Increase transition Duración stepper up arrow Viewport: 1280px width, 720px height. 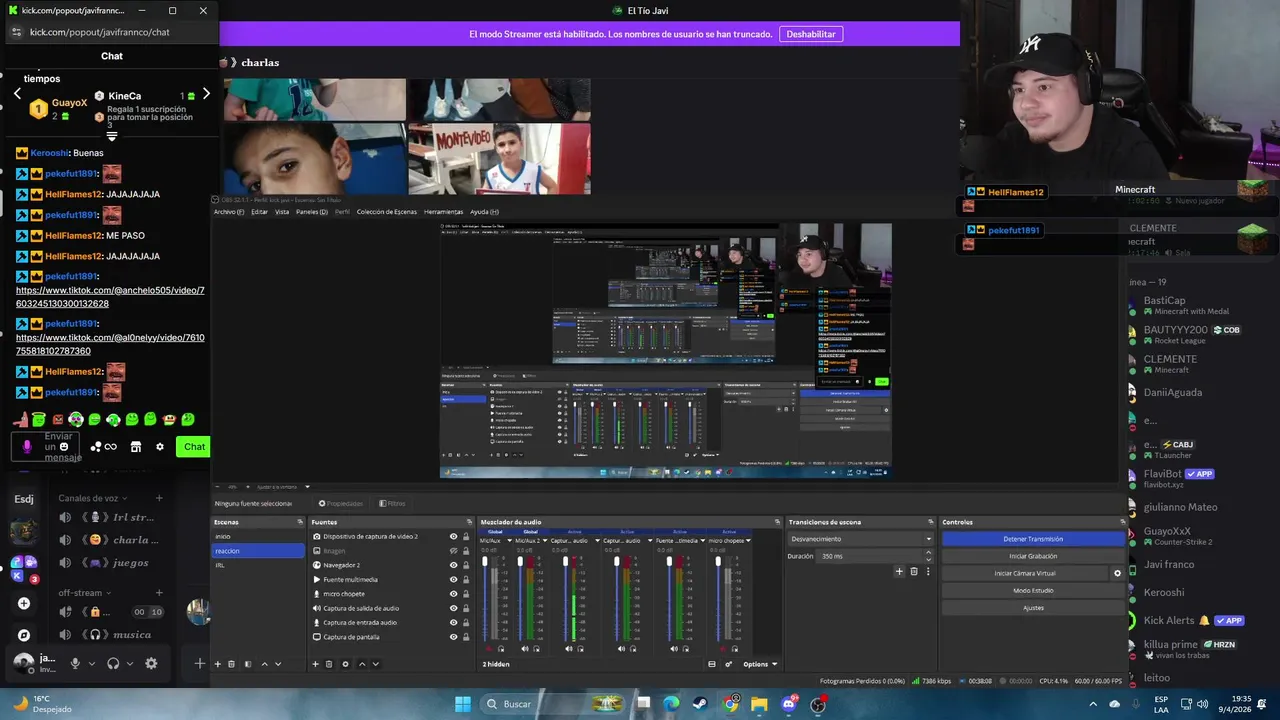coord(928,553)
